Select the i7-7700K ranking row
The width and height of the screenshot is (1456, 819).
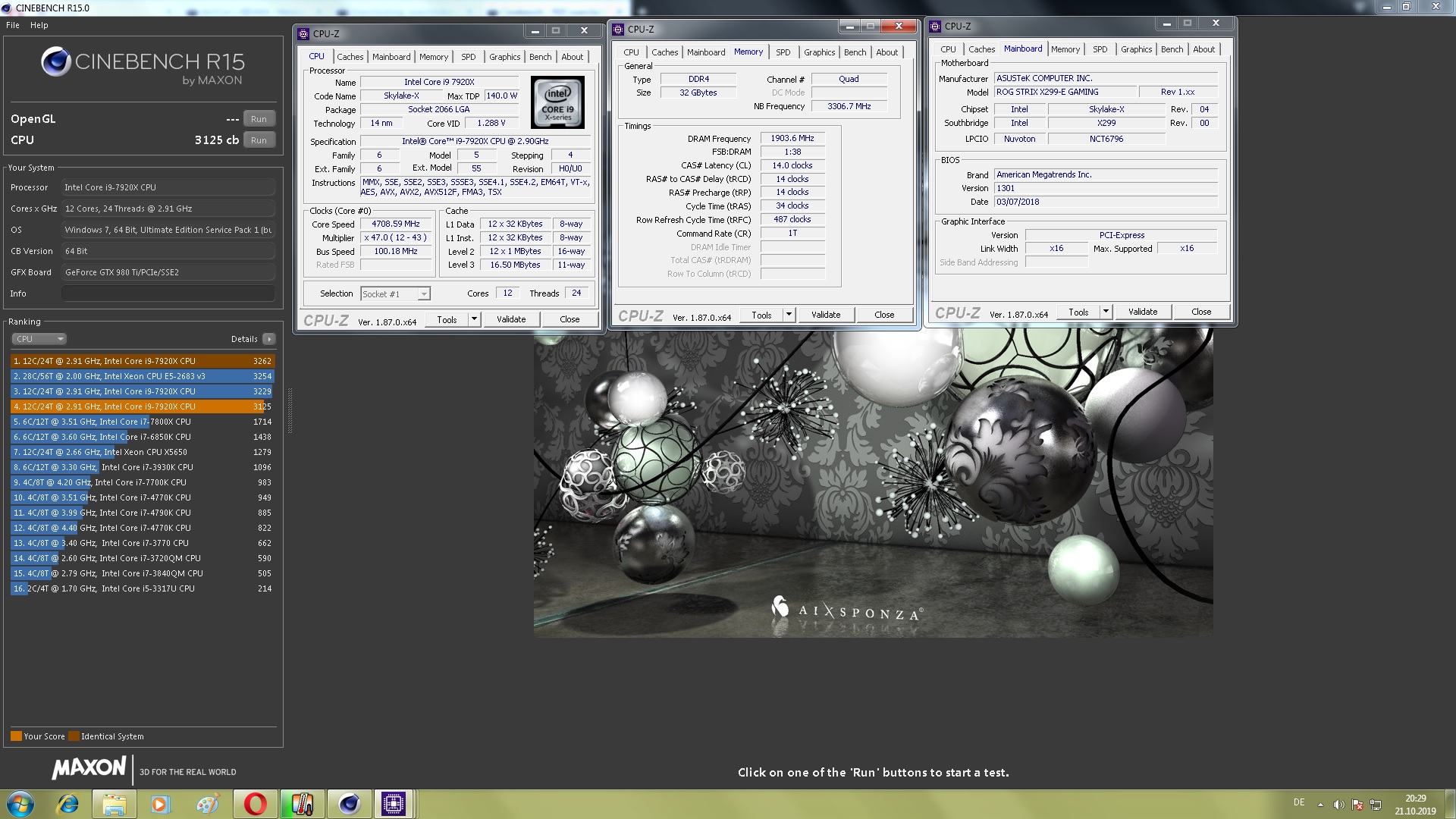click(143, 482)
